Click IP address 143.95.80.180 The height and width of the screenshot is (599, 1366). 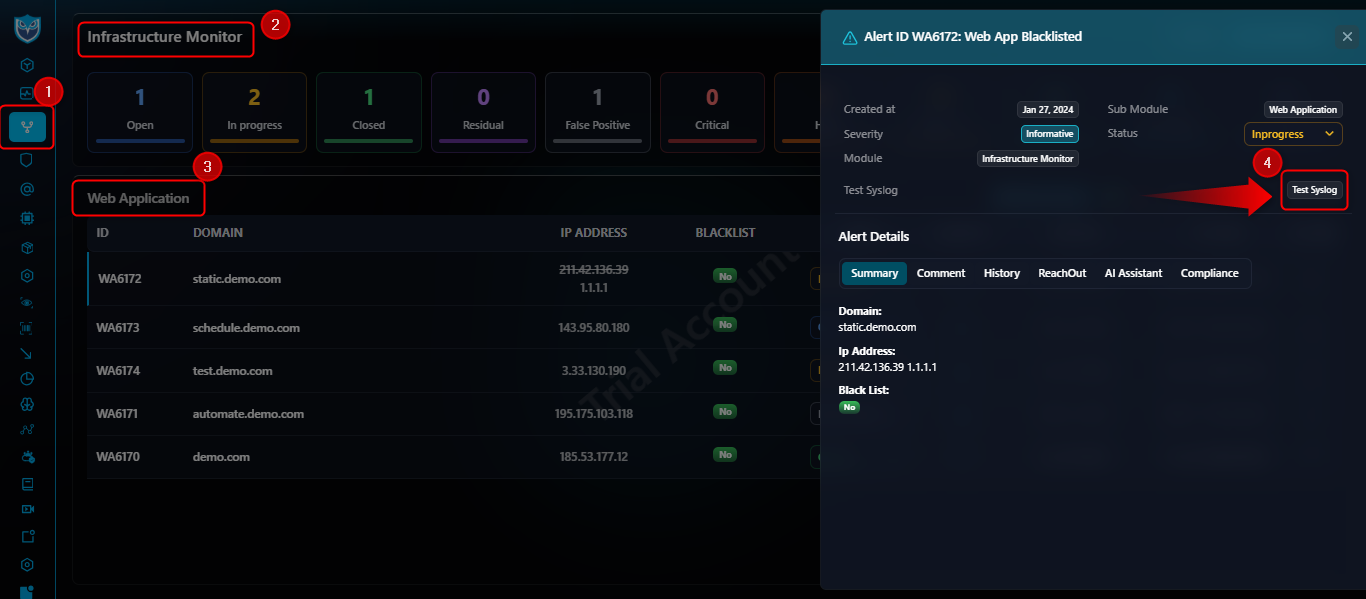tap(594, 328)
